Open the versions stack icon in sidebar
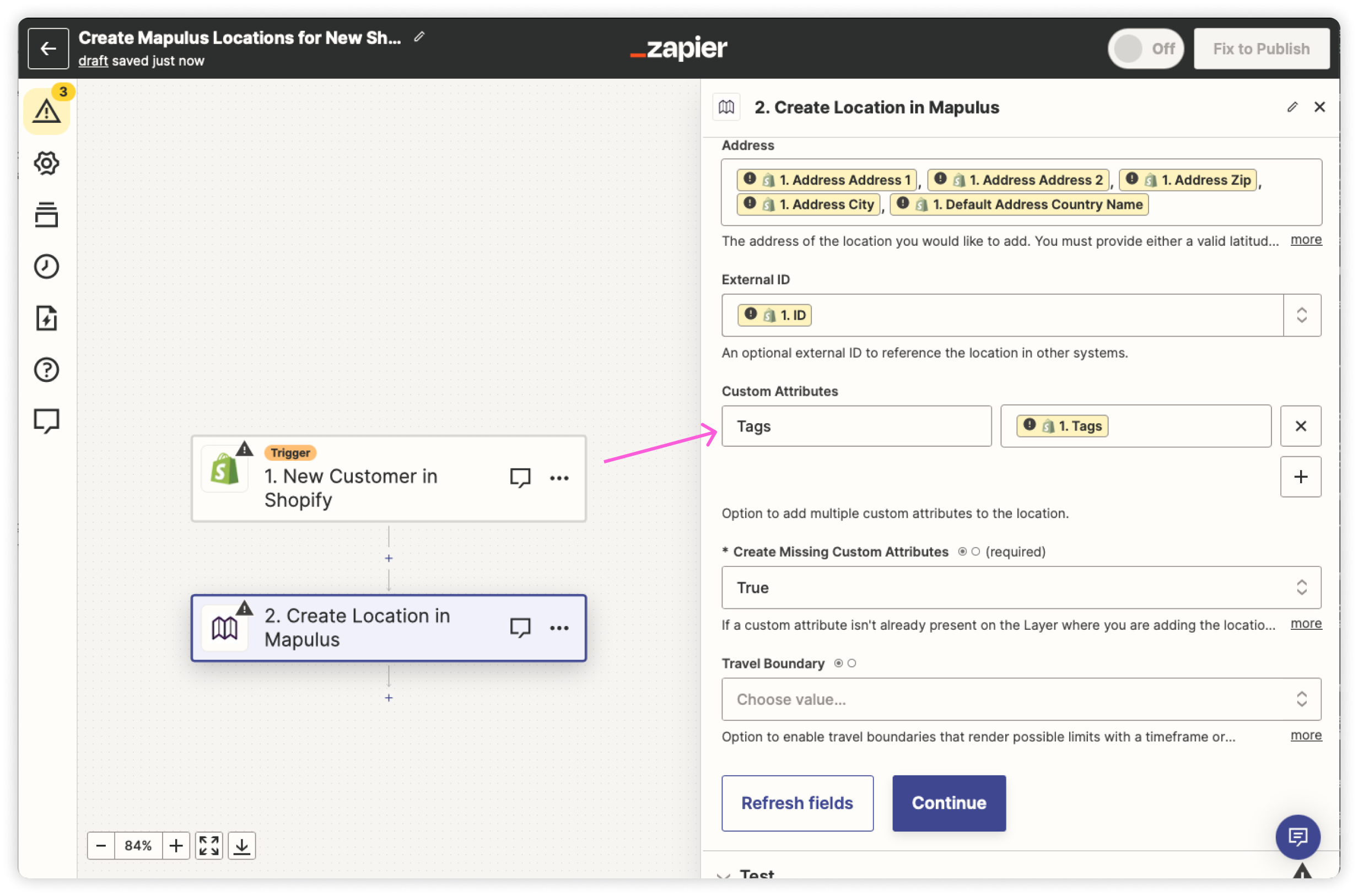Screen dimensions: 1358x896 (x=46, y=215)
